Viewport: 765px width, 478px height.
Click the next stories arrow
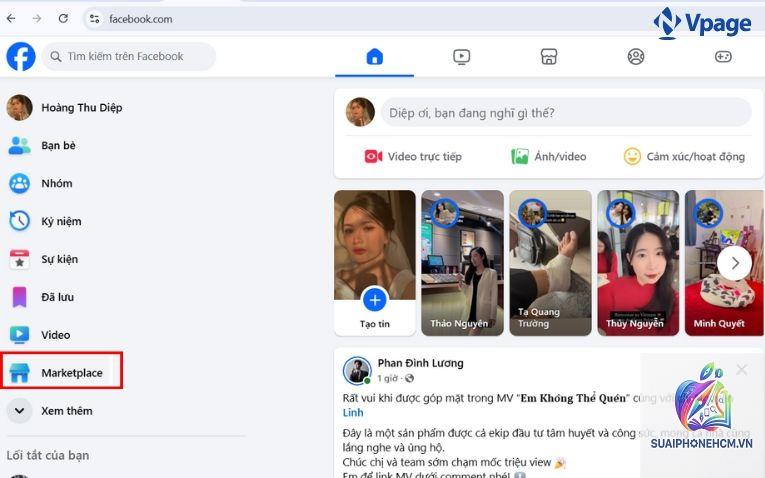tap(735, 263)
